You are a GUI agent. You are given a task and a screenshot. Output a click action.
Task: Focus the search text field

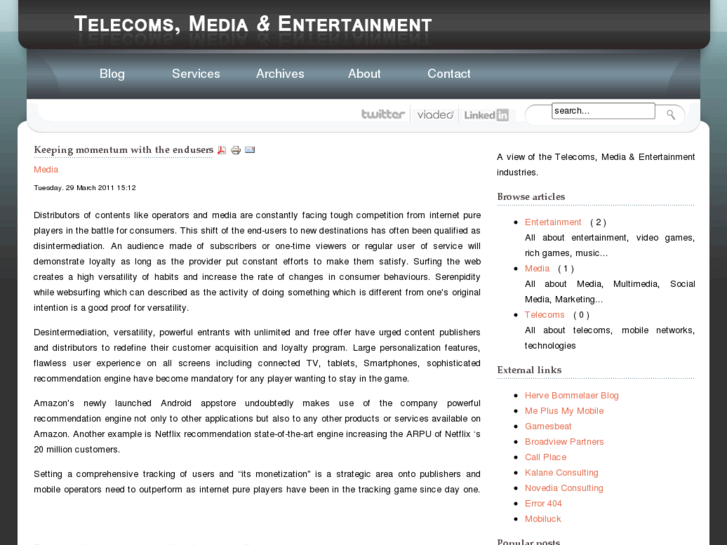(602, 111)
